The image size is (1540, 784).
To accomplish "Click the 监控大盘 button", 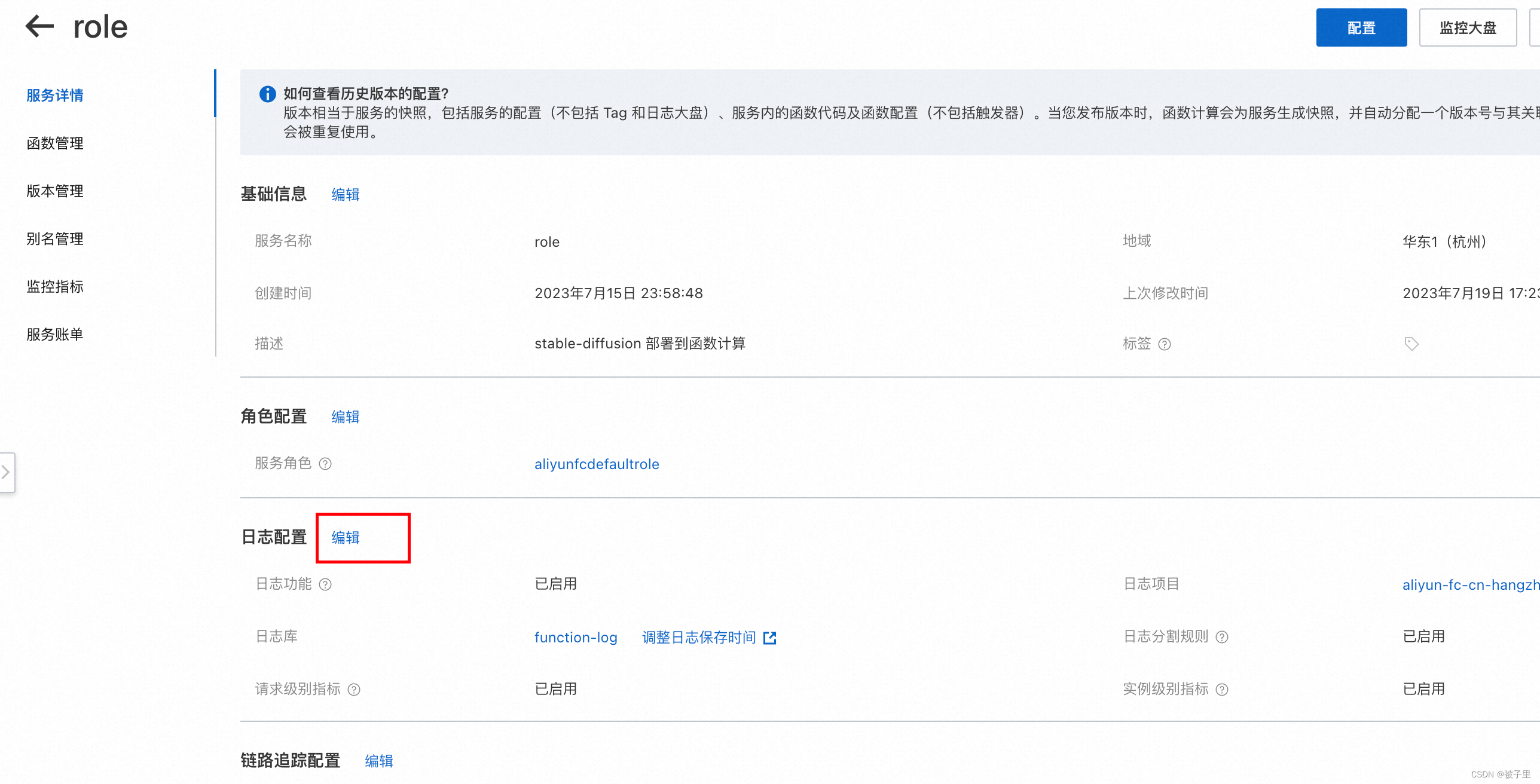I will coord(1468,27).
